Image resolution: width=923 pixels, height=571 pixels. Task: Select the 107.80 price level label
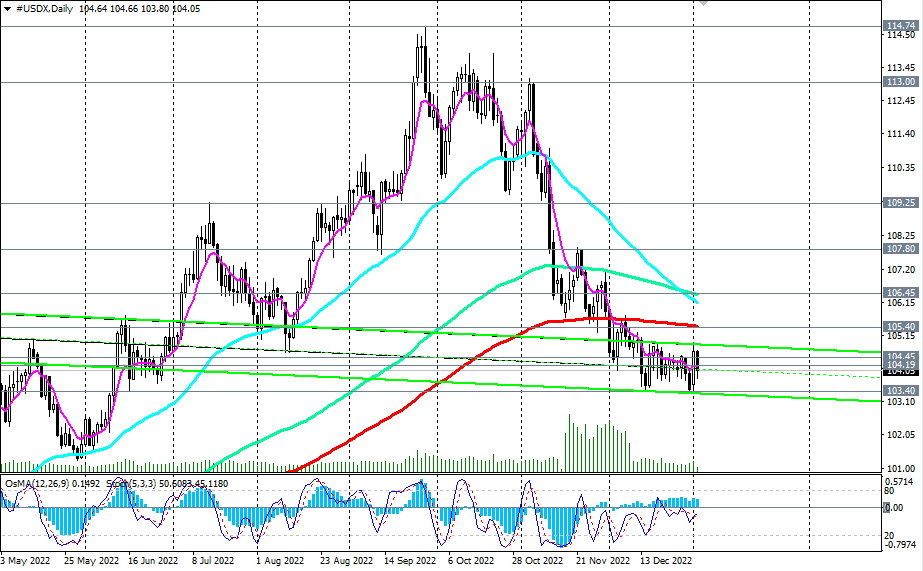[x=898, y=249]
